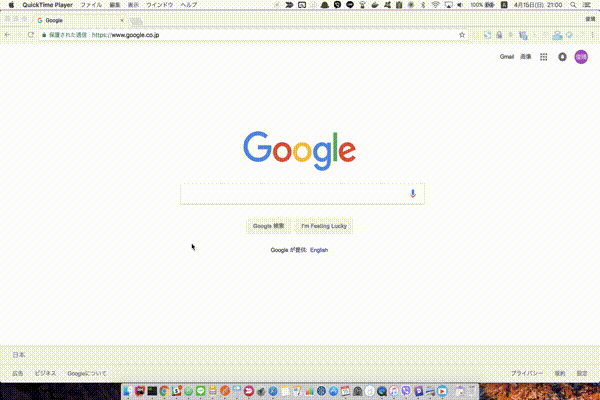This screenshot has height=400, width=600.
Task: Click the address bar URL www.google.co.jp
Action: coord(126,35)
